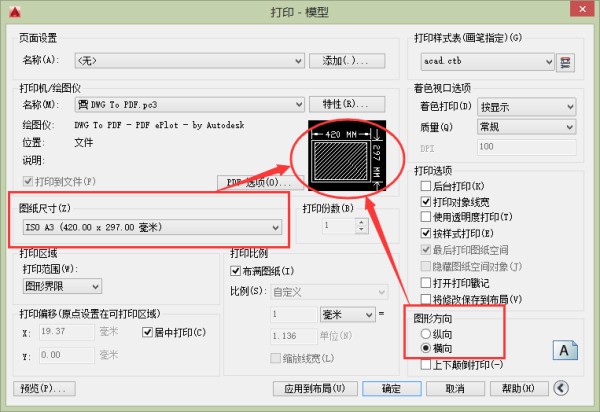
Task: Toggle the 居中打印 checkbox
Action: tap(148, 333)
